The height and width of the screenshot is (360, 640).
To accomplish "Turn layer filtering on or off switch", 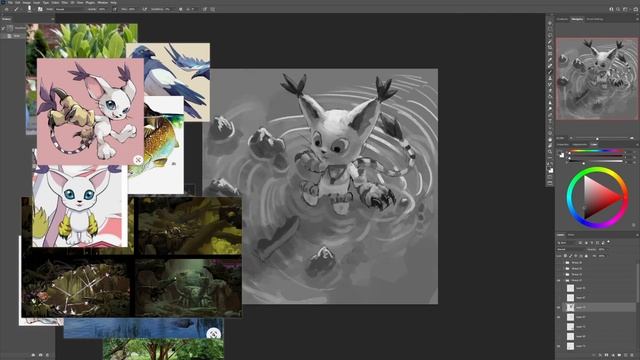I will pos(609,242).
